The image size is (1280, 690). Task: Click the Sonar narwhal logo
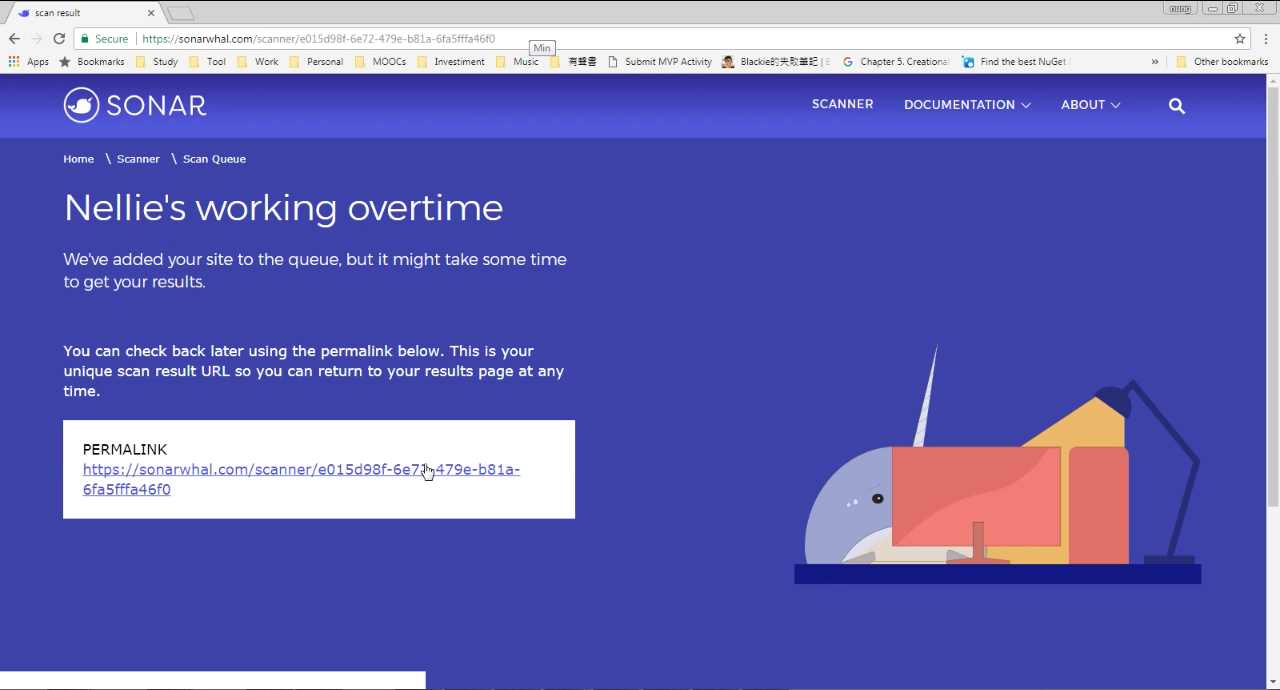pos(135,105)
